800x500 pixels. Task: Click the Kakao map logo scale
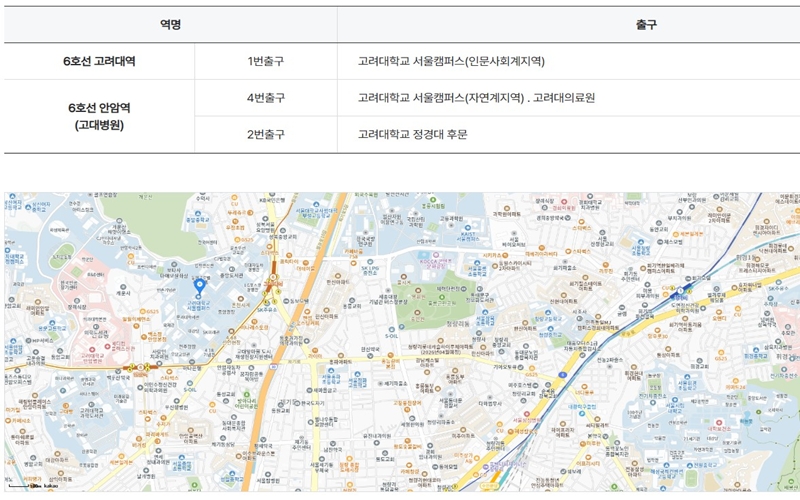pyautogui.click(x=33, y=486)
